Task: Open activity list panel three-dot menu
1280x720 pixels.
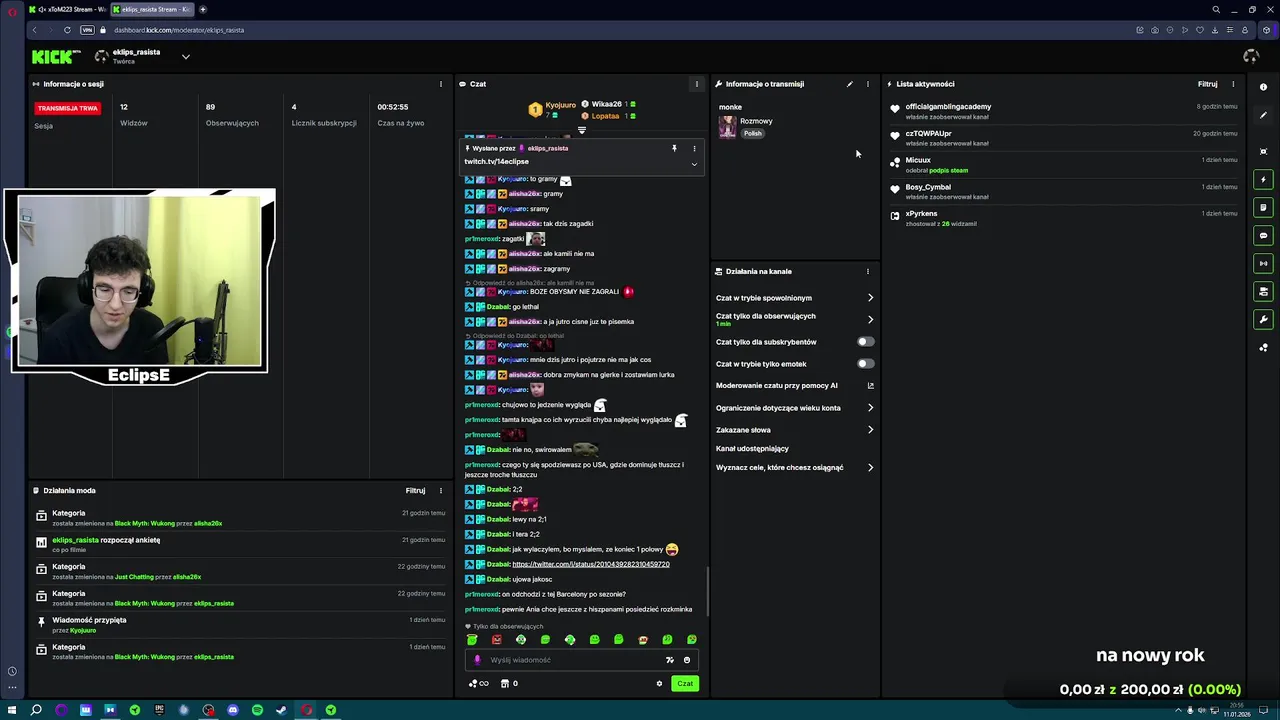Action: 1233,84
